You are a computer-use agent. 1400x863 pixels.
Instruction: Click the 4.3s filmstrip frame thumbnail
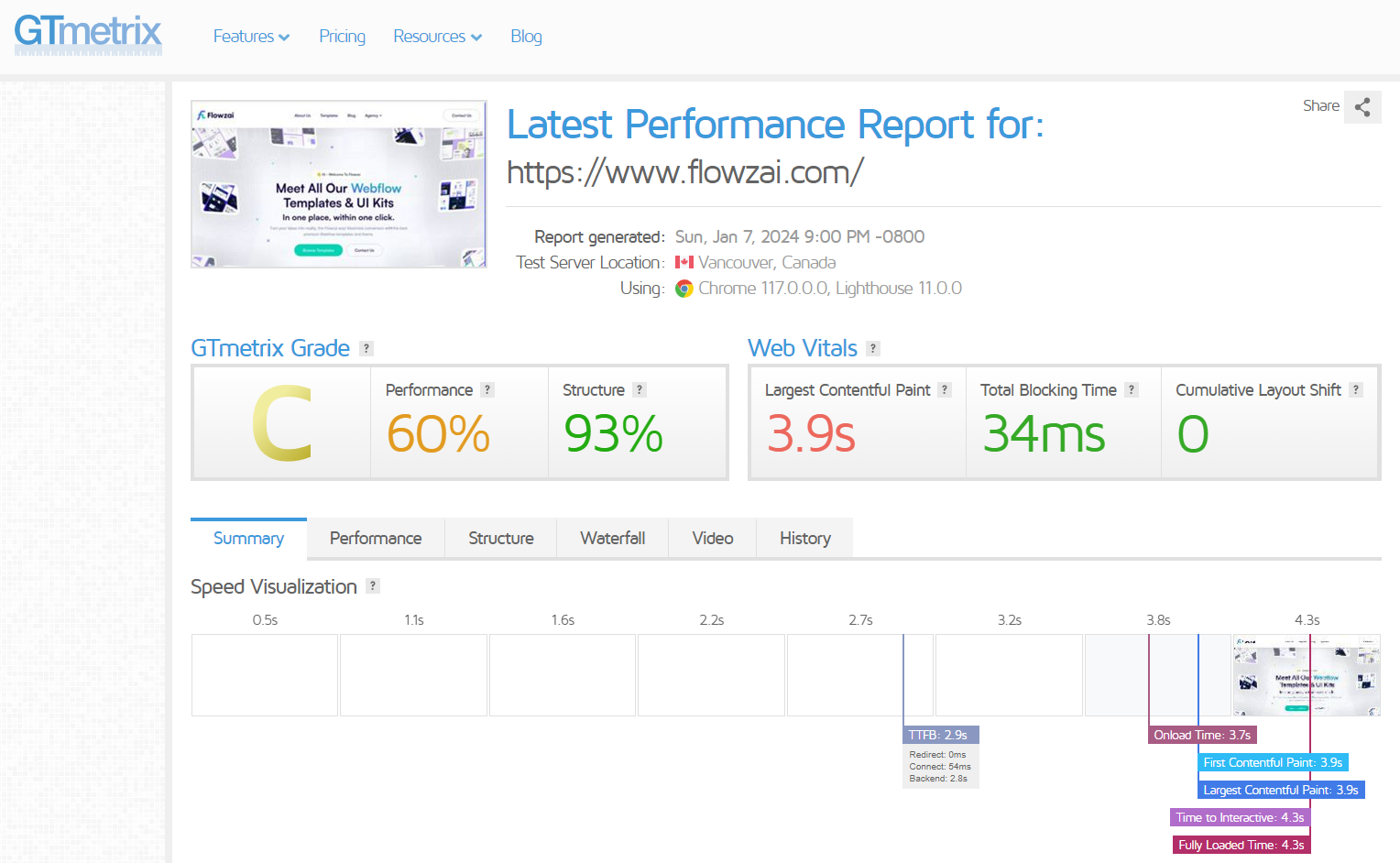[1307, 675]
